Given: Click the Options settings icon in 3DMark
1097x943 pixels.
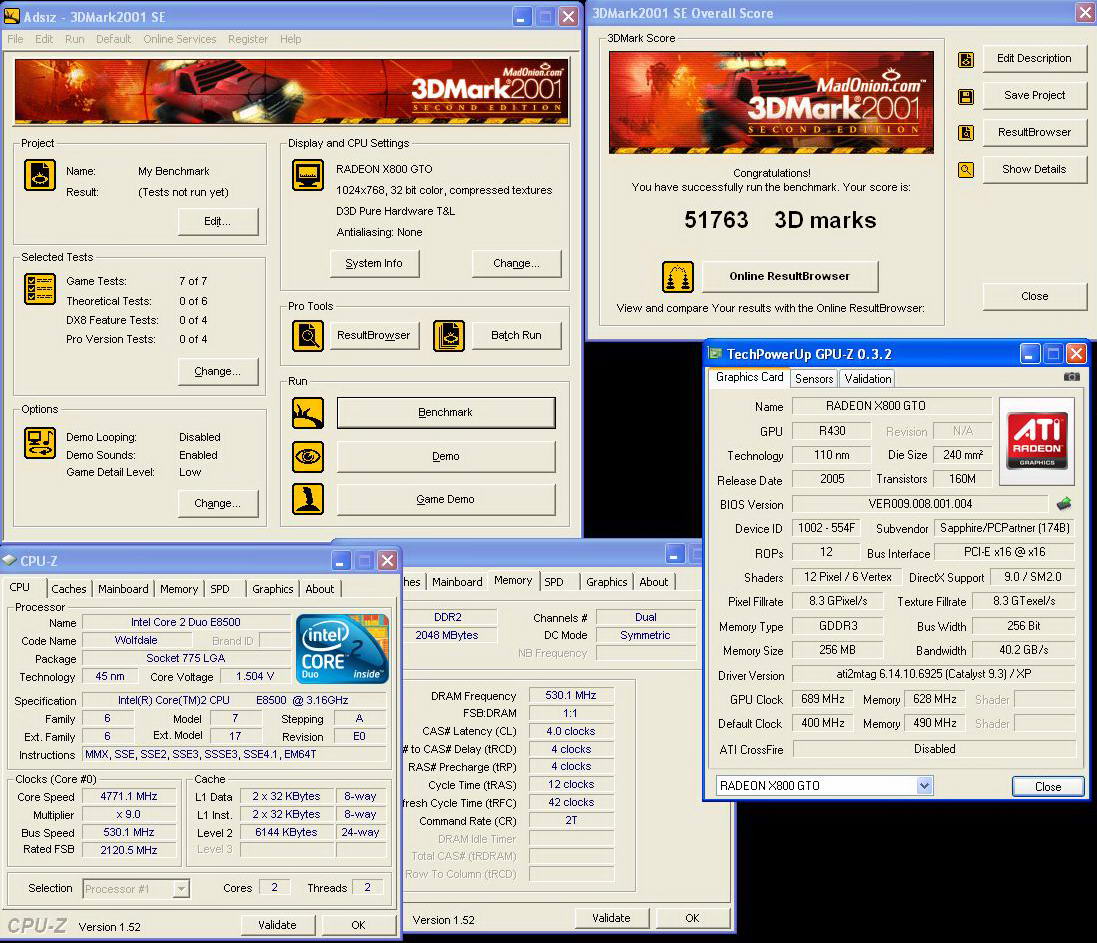Looking at the screenshot, I should coord(40,444).
